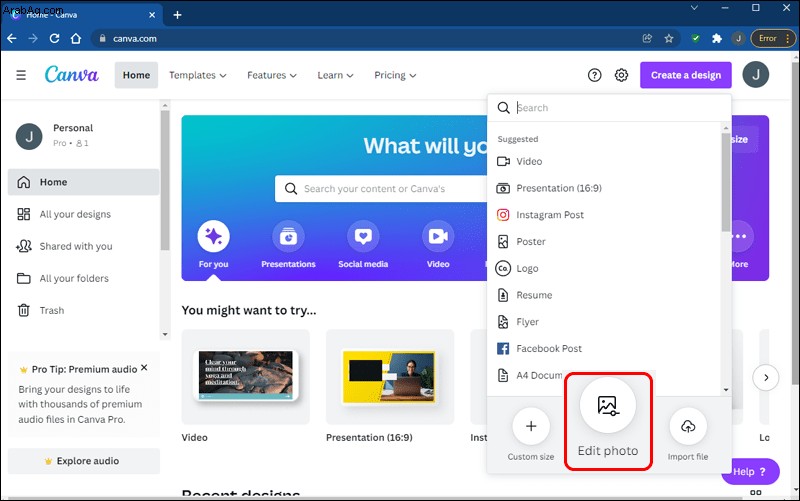This screenshot has height=501, width=800.
Task: Open the Presentation (16:9) thumbnail
Action: click(390, 377)
